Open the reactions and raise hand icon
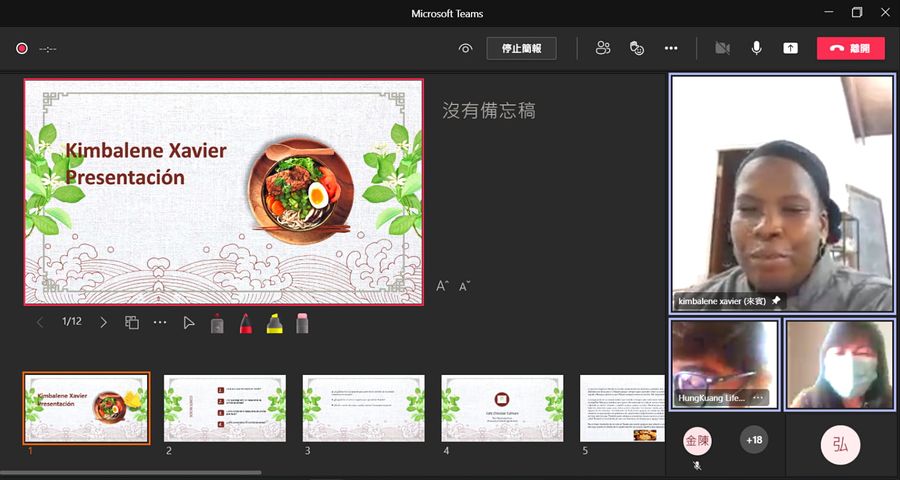Screen dimensions: 900x480 pyautogui.click(x=636, y=48)
